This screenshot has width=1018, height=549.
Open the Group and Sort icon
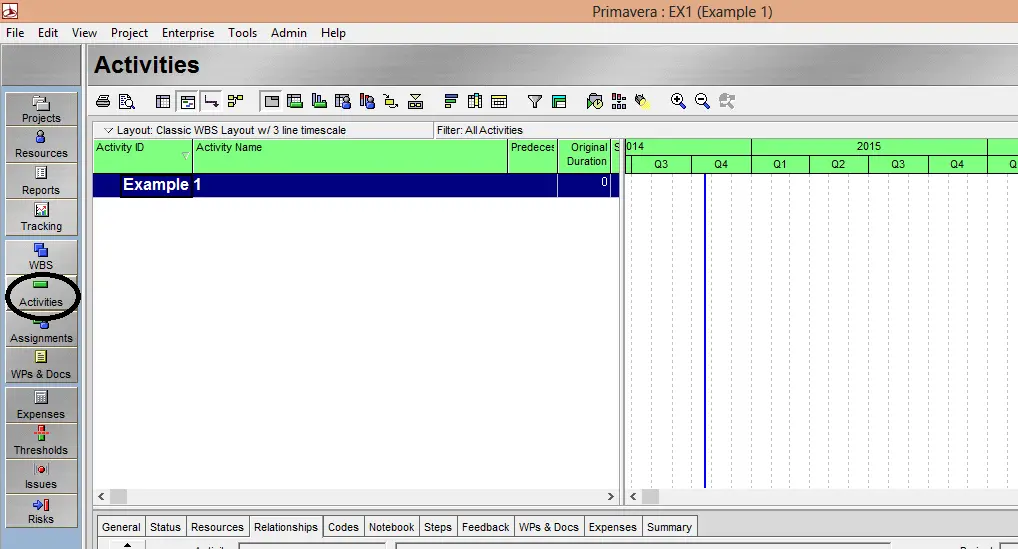click(x=559, y=101)
